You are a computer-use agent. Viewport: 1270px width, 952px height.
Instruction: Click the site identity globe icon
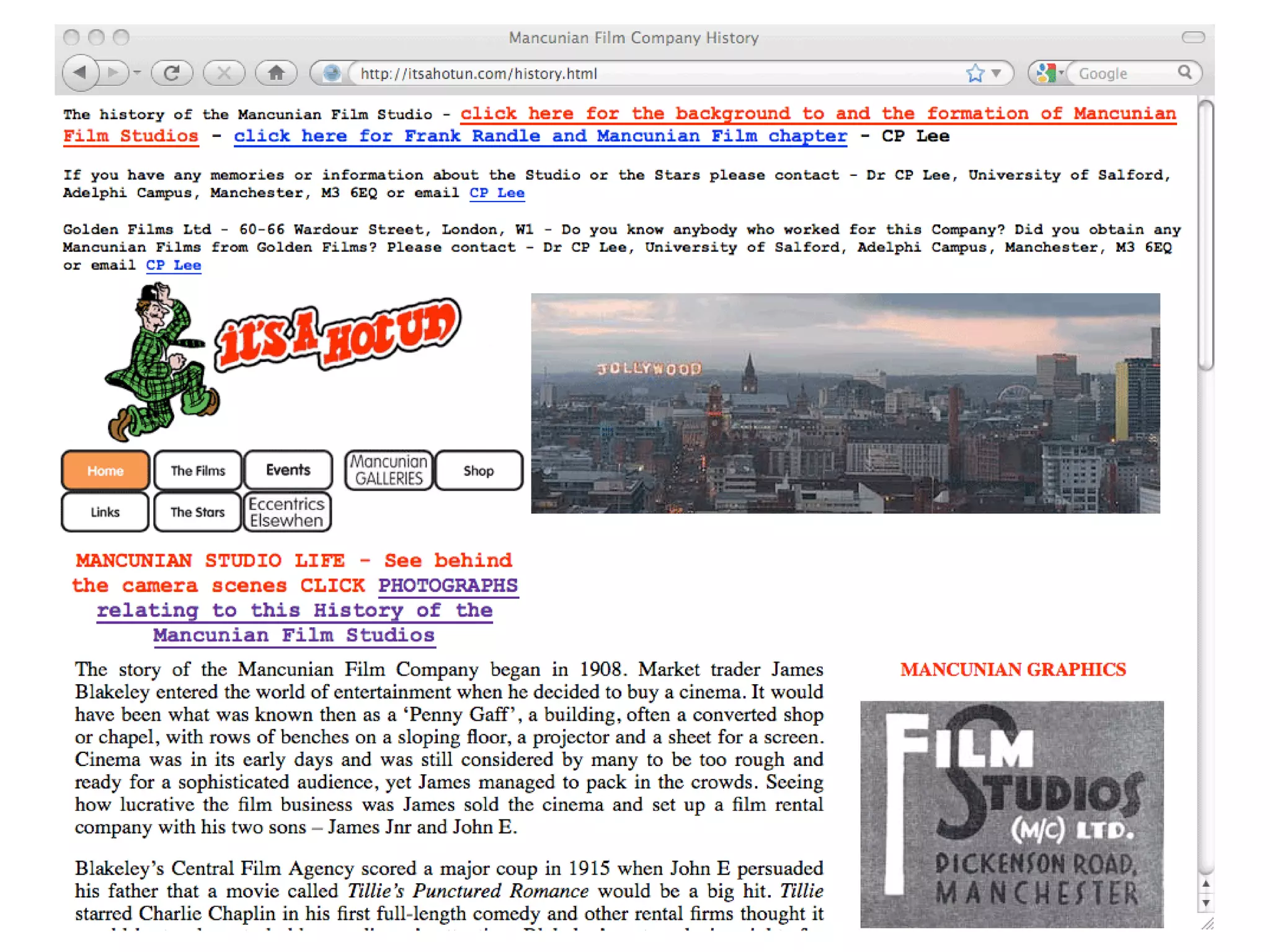(332, 73)
